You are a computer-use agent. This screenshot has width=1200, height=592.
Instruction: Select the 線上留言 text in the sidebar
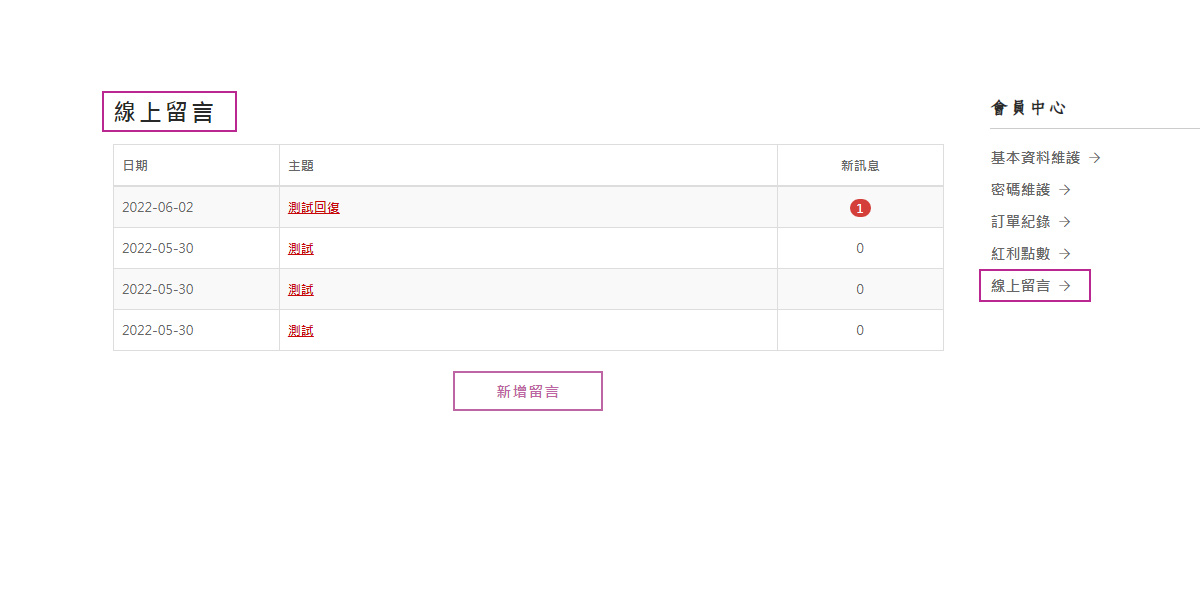point(1021,286)
